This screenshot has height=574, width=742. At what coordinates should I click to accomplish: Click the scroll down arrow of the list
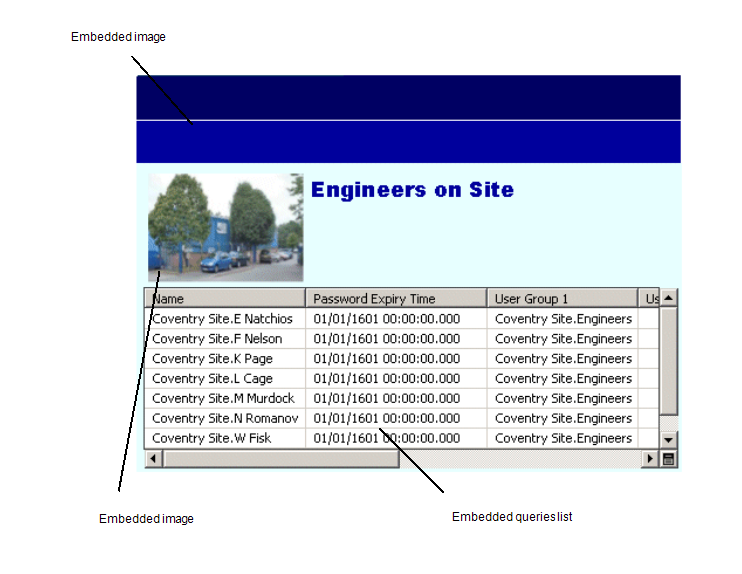tap(668, 440)
